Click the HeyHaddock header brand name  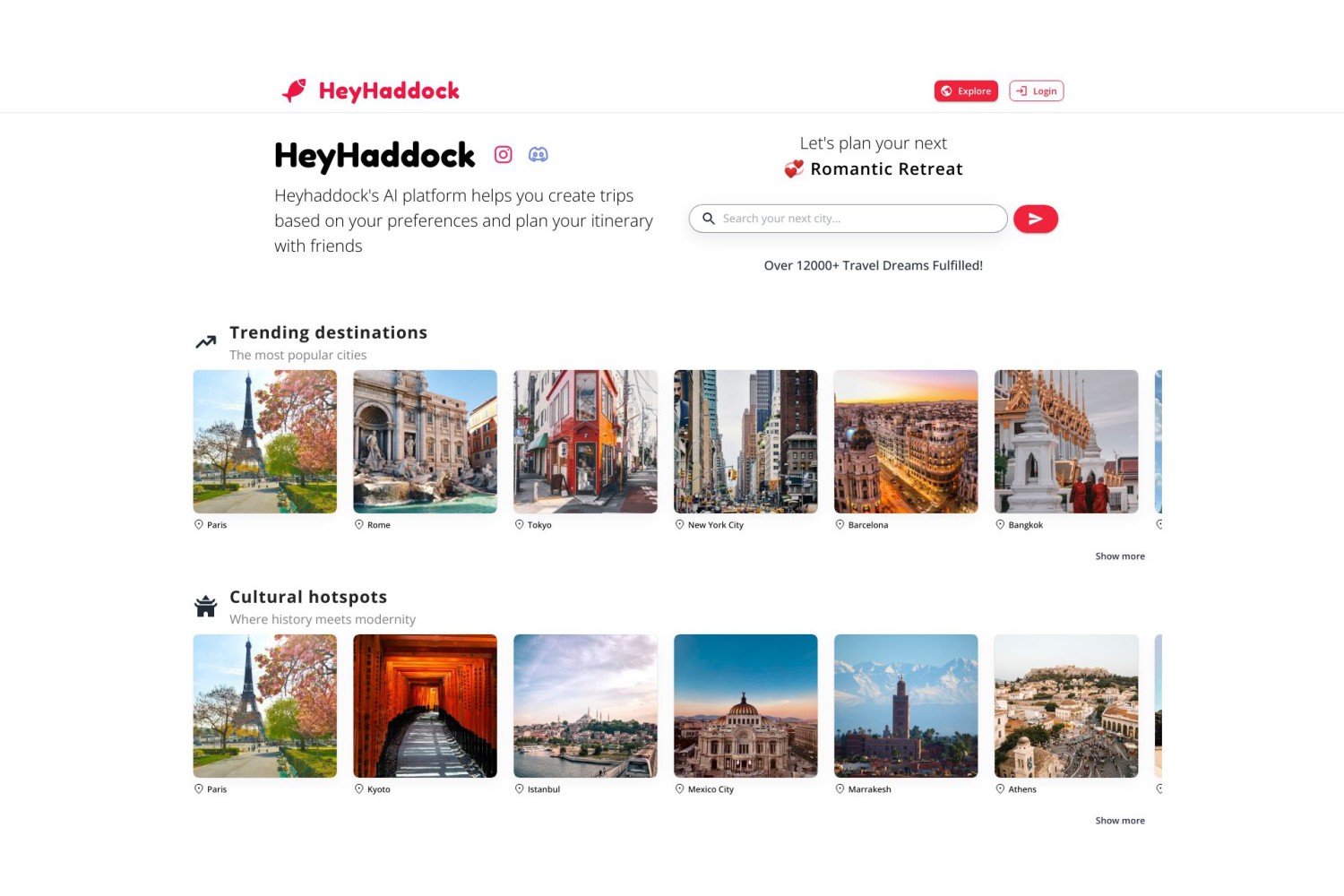pos(389,91)
